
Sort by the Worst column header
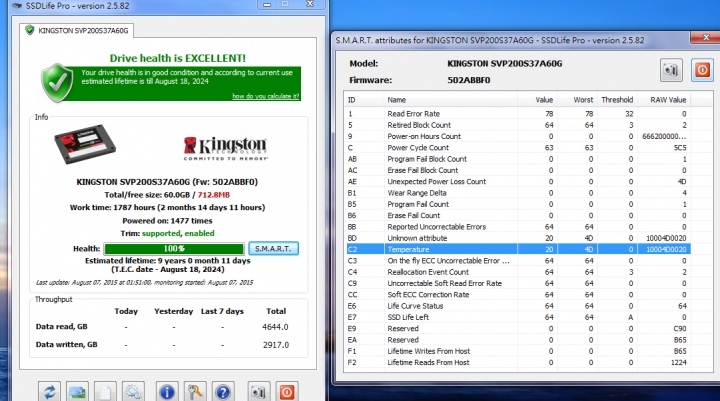click(x=576, y=100)
